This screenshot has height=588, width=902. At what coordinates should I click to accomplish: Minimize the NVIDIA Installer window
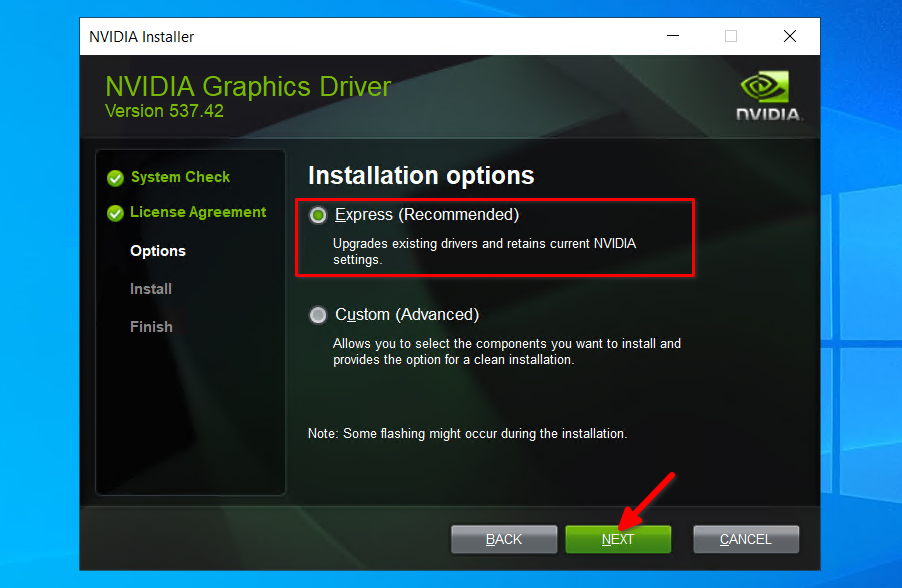pyautogui.click(x=673, y=36)
